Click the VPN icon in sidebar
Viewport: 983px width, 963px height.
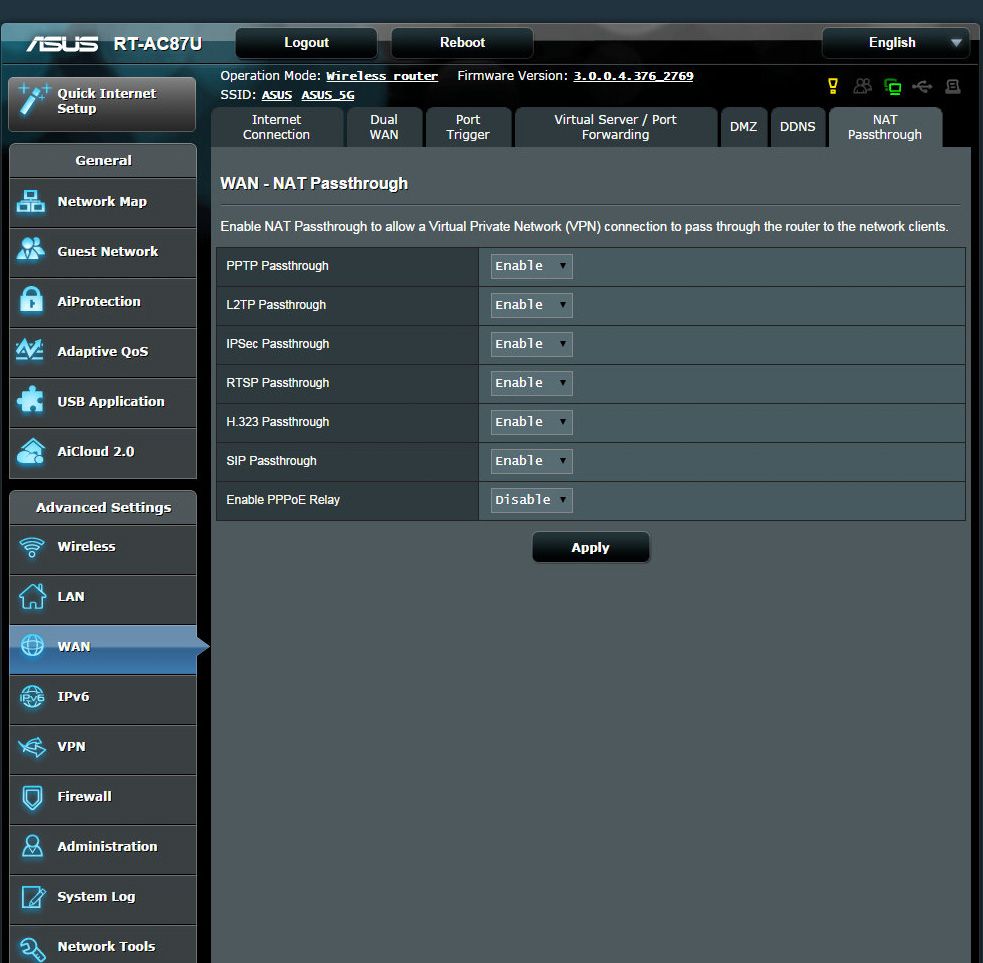[32, 746]
